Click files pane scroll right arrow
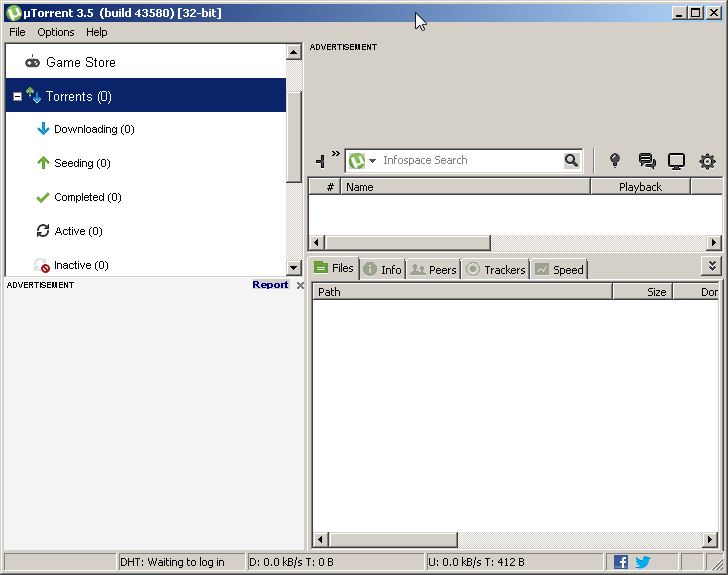 tap(709, 539)
